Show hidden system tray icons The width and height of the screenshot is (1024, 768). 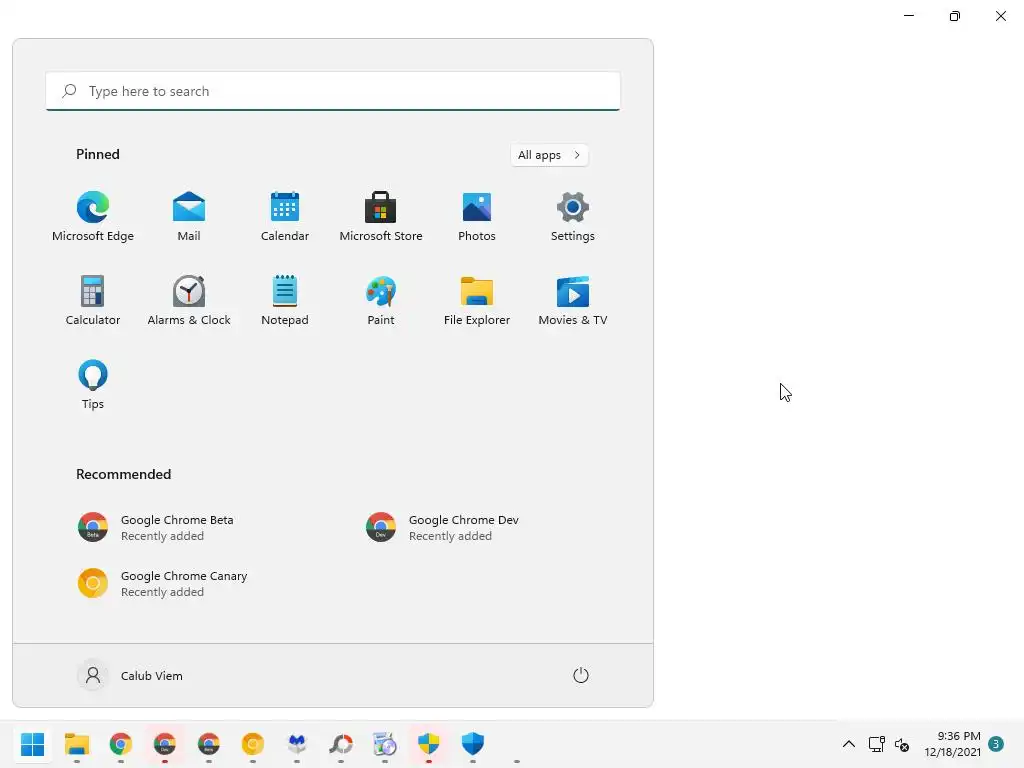pyautogui.click(x=848, y=744)
